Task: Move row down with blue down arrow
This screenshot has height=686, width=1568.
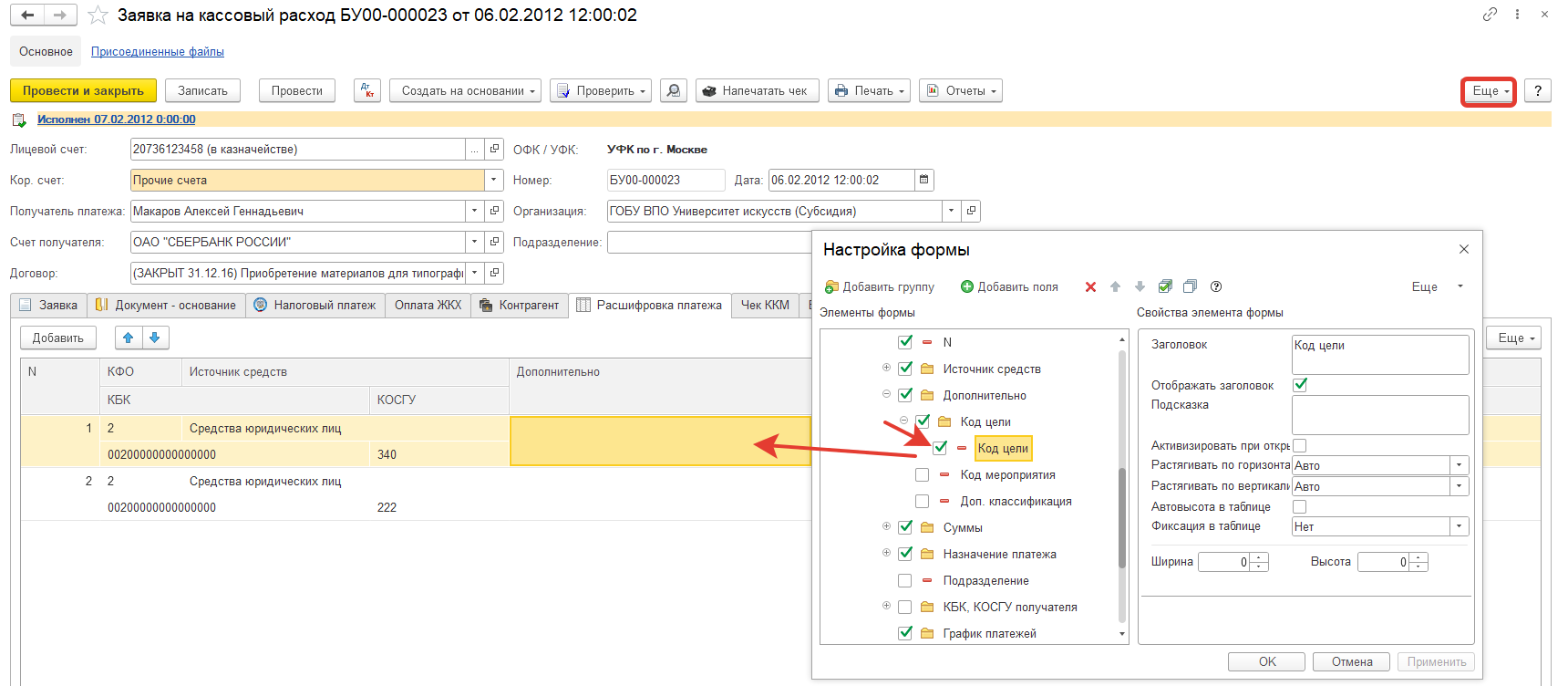Action: pos(155,338)
